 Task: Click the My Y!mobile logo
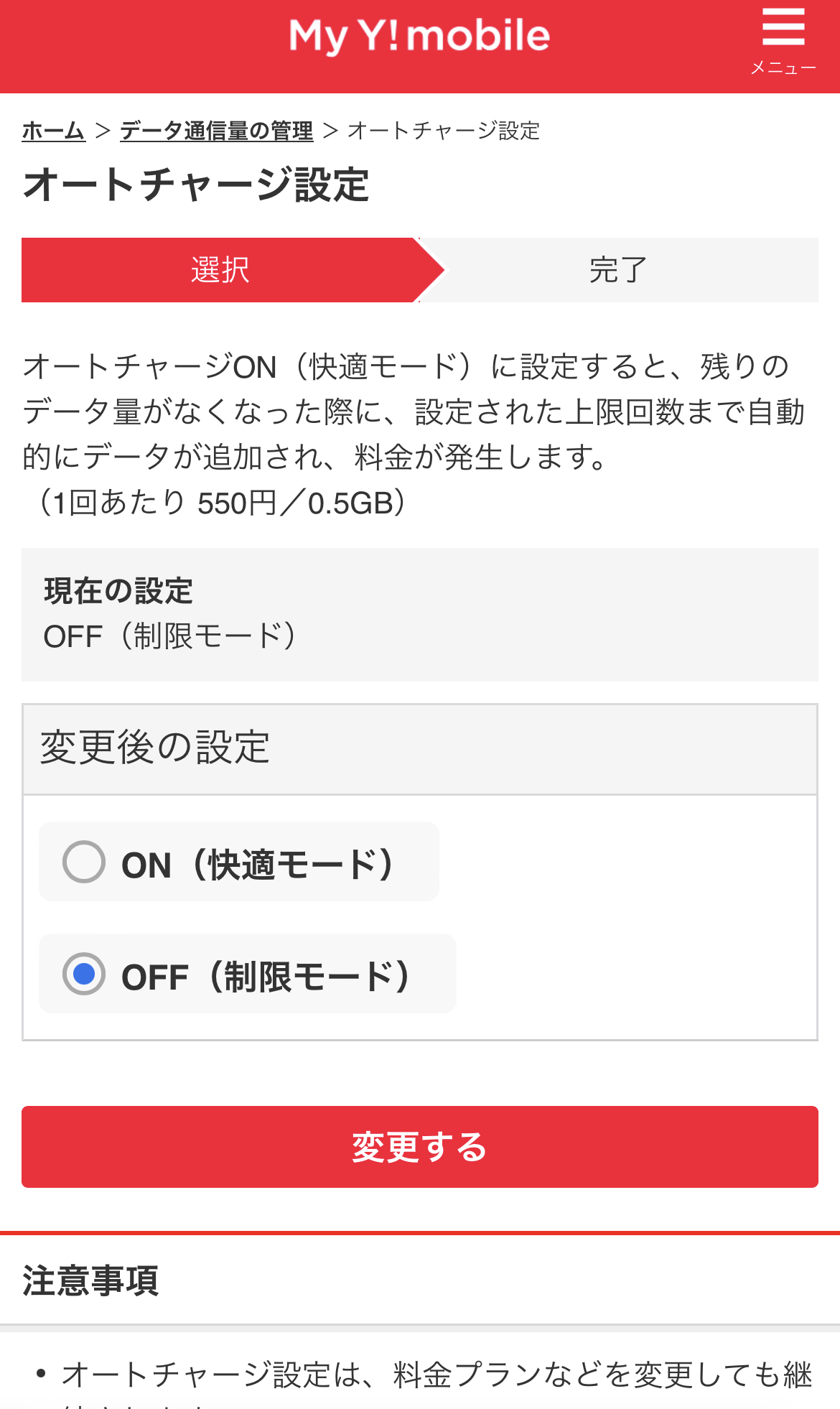(x=419, y=36)
